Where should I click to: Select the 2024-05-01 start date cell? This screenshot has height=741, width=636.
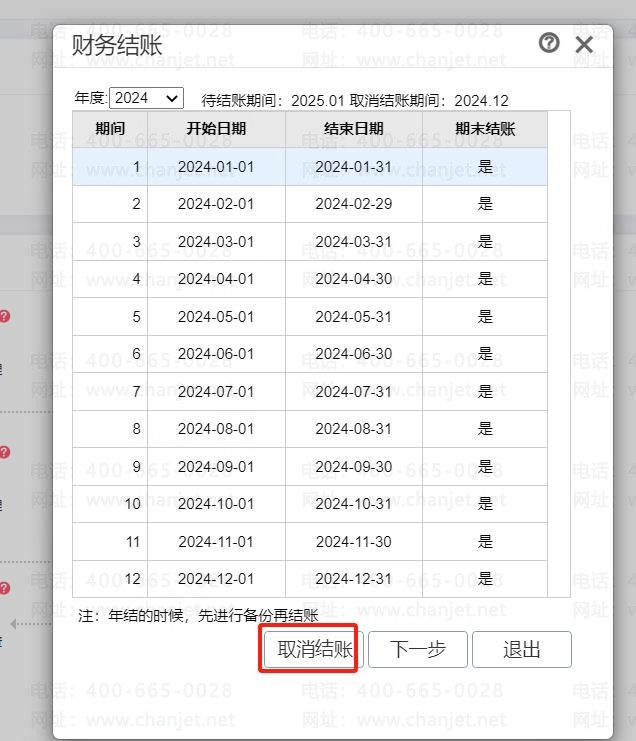(216, 317)
